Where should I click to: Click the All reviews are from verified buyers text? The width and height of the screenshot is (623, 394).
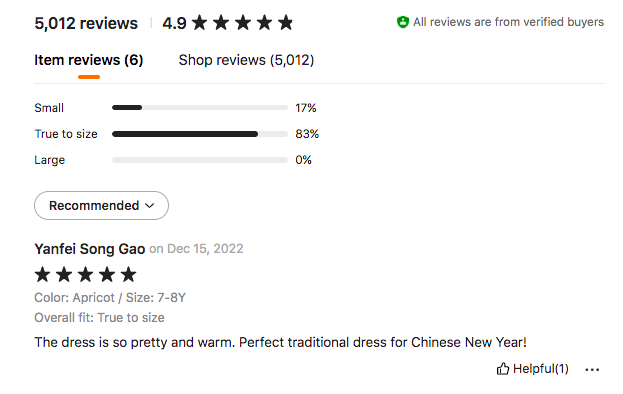(508, 22)
